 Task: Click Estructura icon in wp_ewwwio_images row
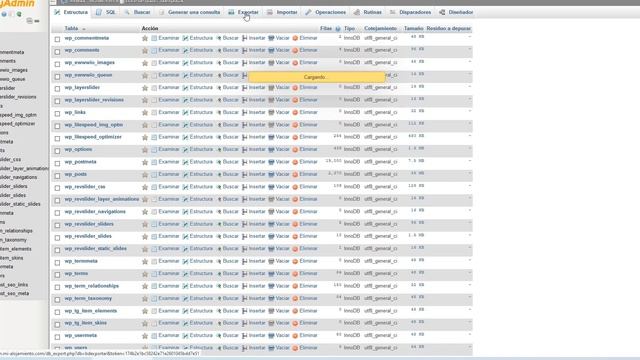click(185, 63)
